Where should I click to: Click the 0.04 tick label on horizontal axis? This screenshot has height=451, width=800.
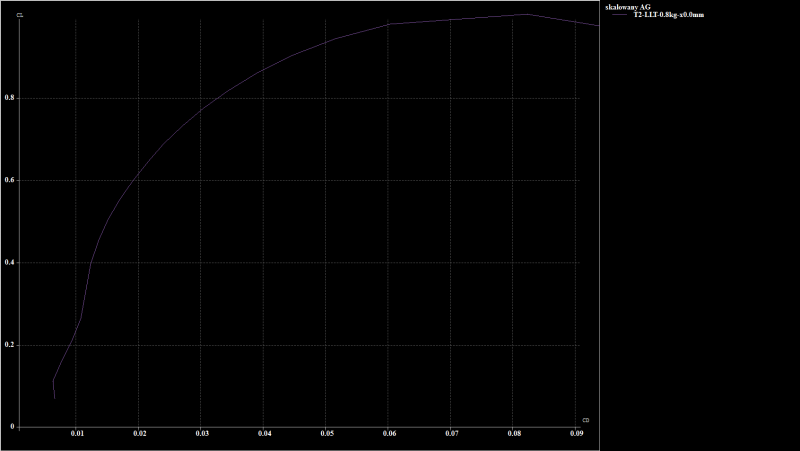[x=265, y=434]
